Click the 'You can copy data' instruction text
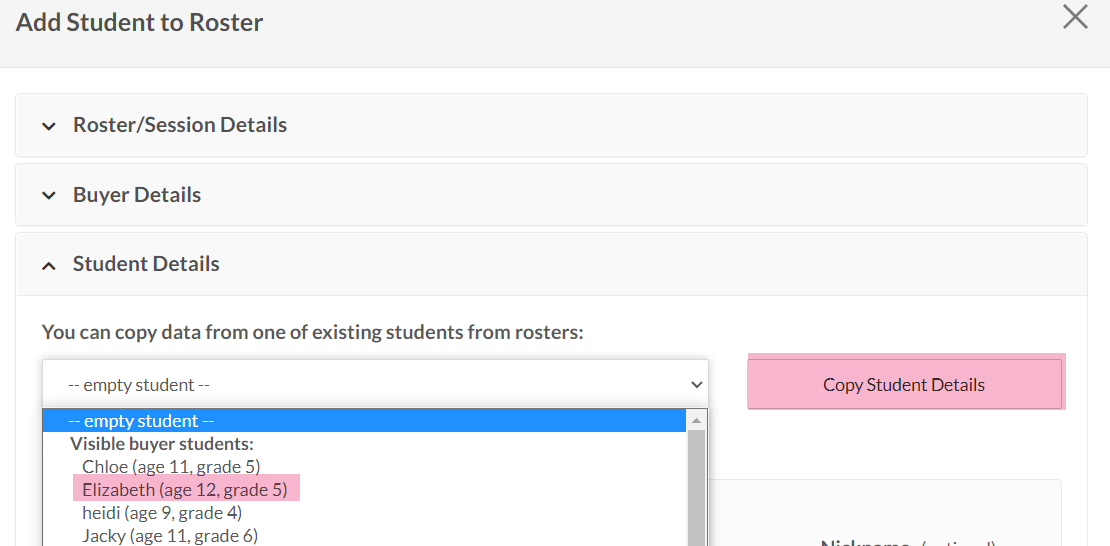 pyautogui.click(x=312, y=332)
